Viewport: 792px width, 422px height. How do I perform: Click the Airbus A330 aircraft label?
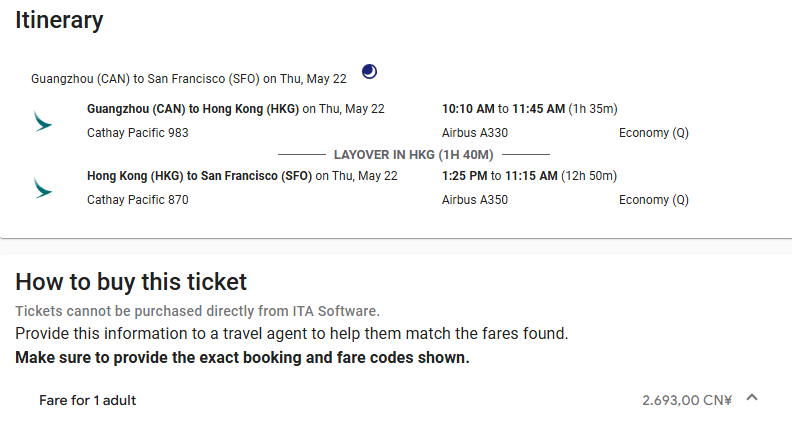click(475, 133)
